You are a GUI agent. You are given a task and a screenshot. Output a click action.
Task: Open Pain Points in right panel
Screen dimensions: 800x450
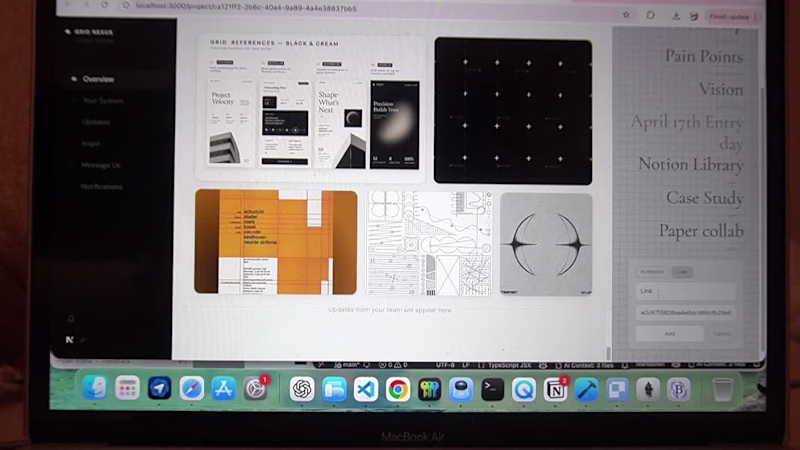click(704, 57)
